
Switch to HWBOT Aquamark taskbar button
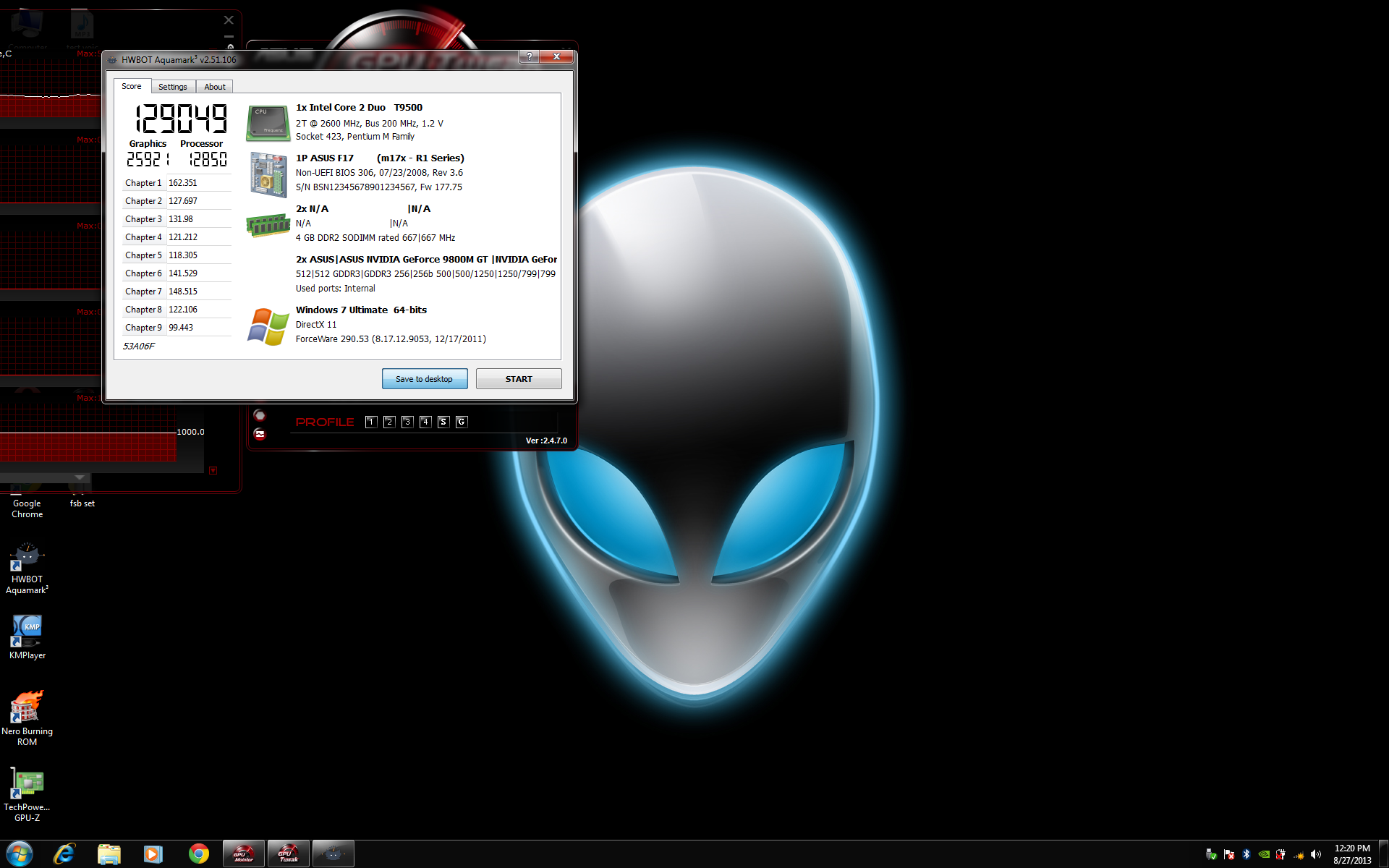[x=334, y=854]
